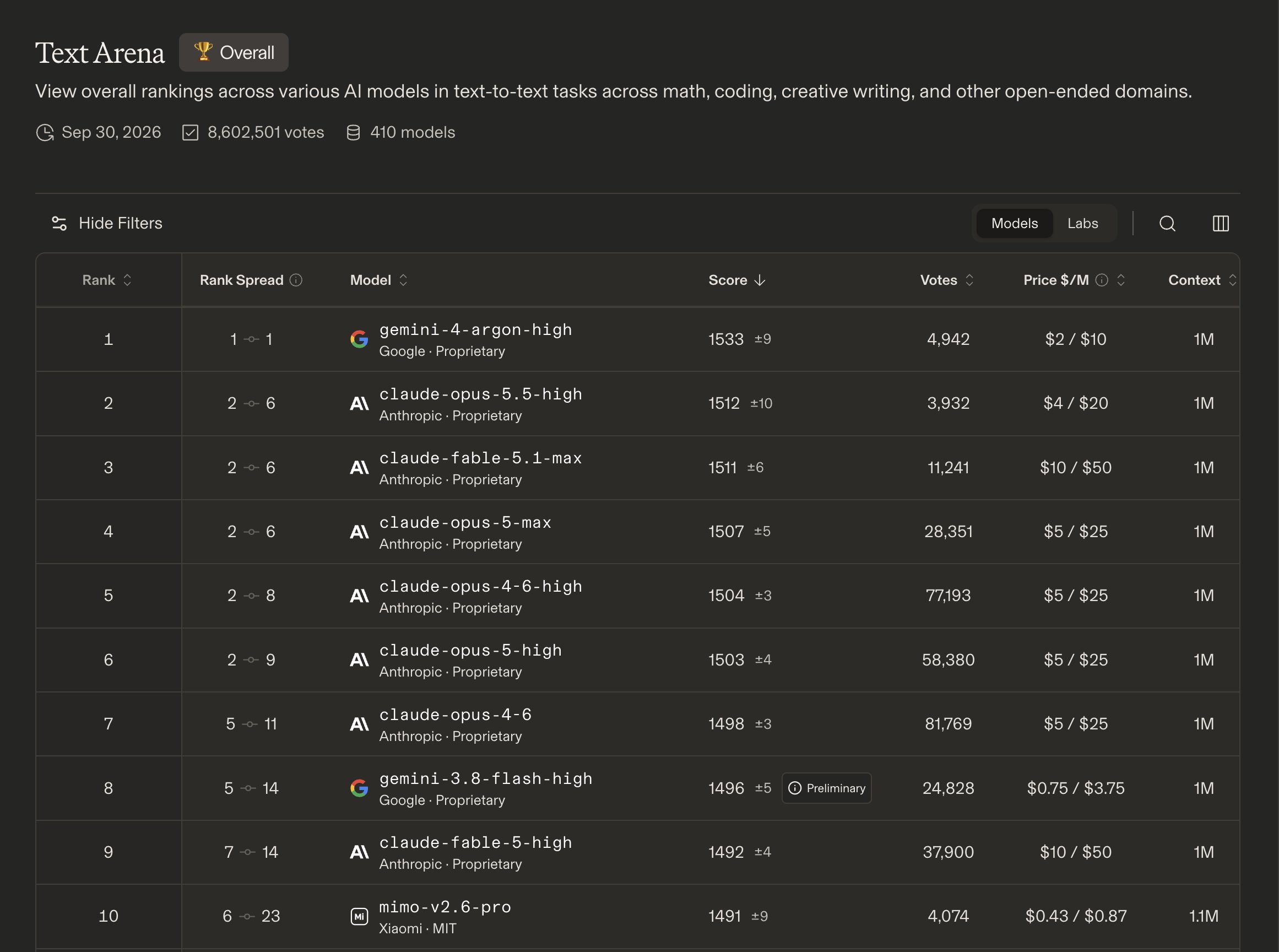Click the Rank Spread info icon

pyautogui.click(x=296, y=280)
